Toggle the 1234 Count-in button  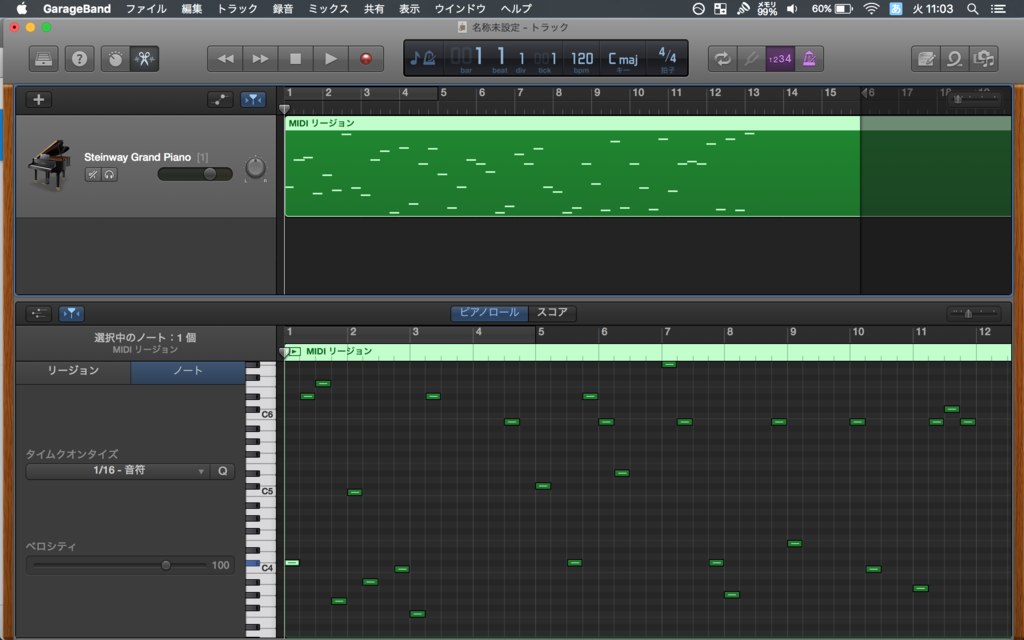tap(780, 59)
